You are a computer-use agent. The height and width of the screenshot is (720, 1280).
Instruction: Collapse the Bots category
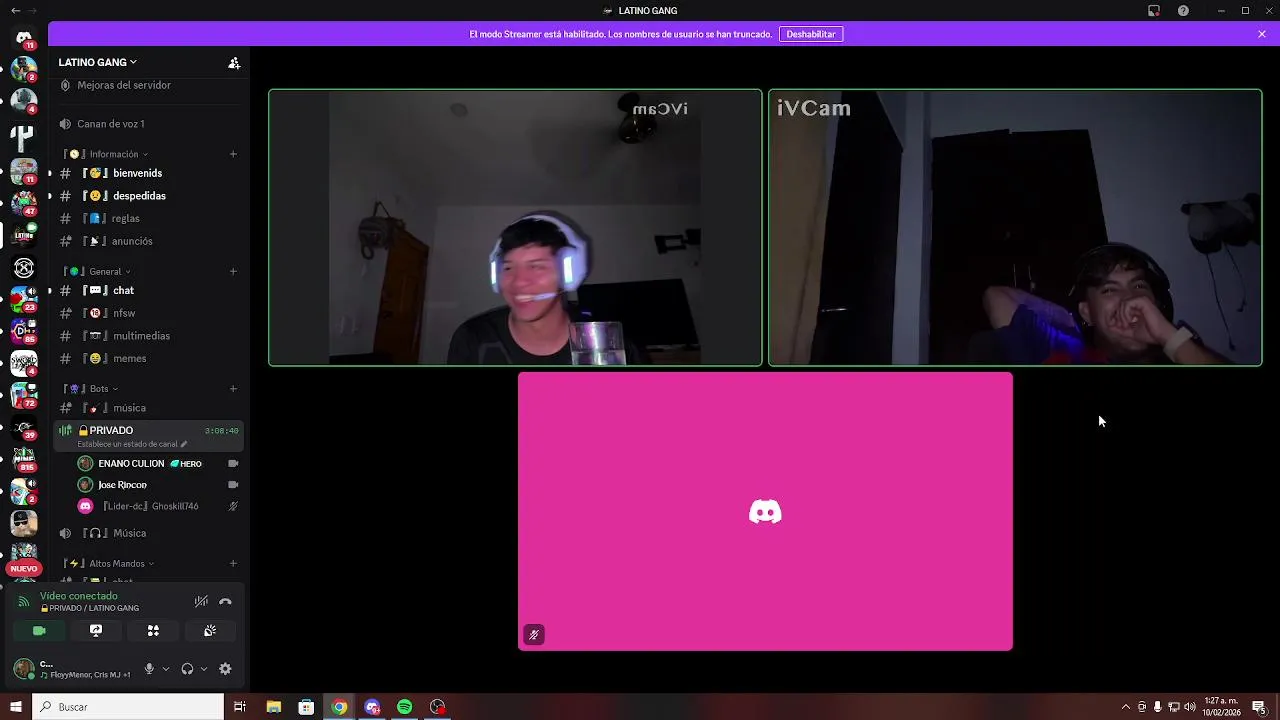pos(93,388)
